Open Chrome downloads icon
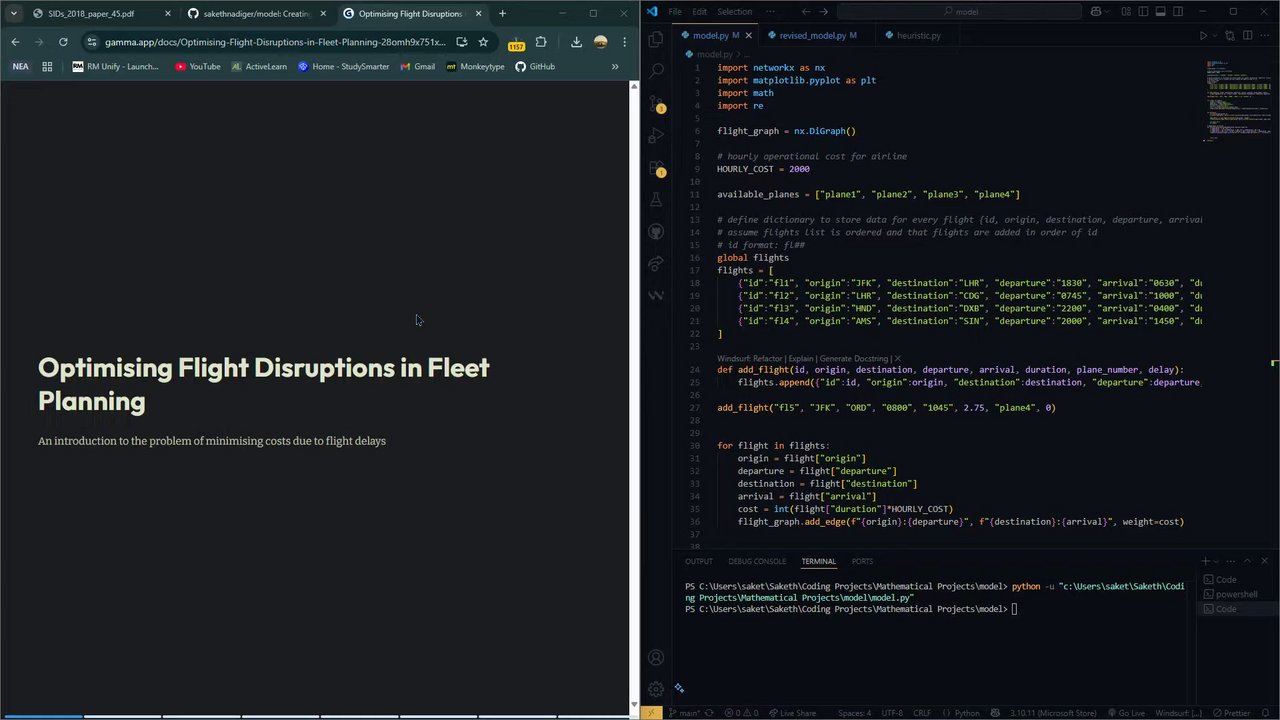1280x720 pixels. coord(576,42)
